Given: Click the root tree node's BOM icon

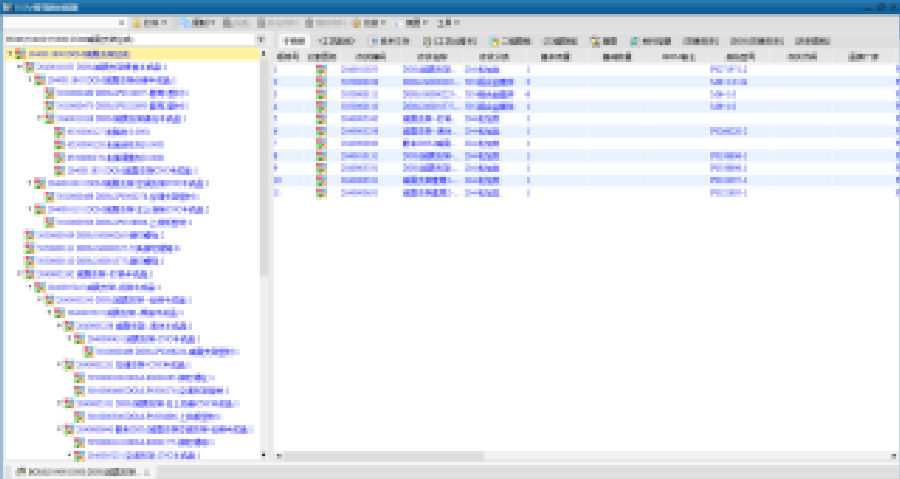Looking at the screenshot, I should [20, 53].
